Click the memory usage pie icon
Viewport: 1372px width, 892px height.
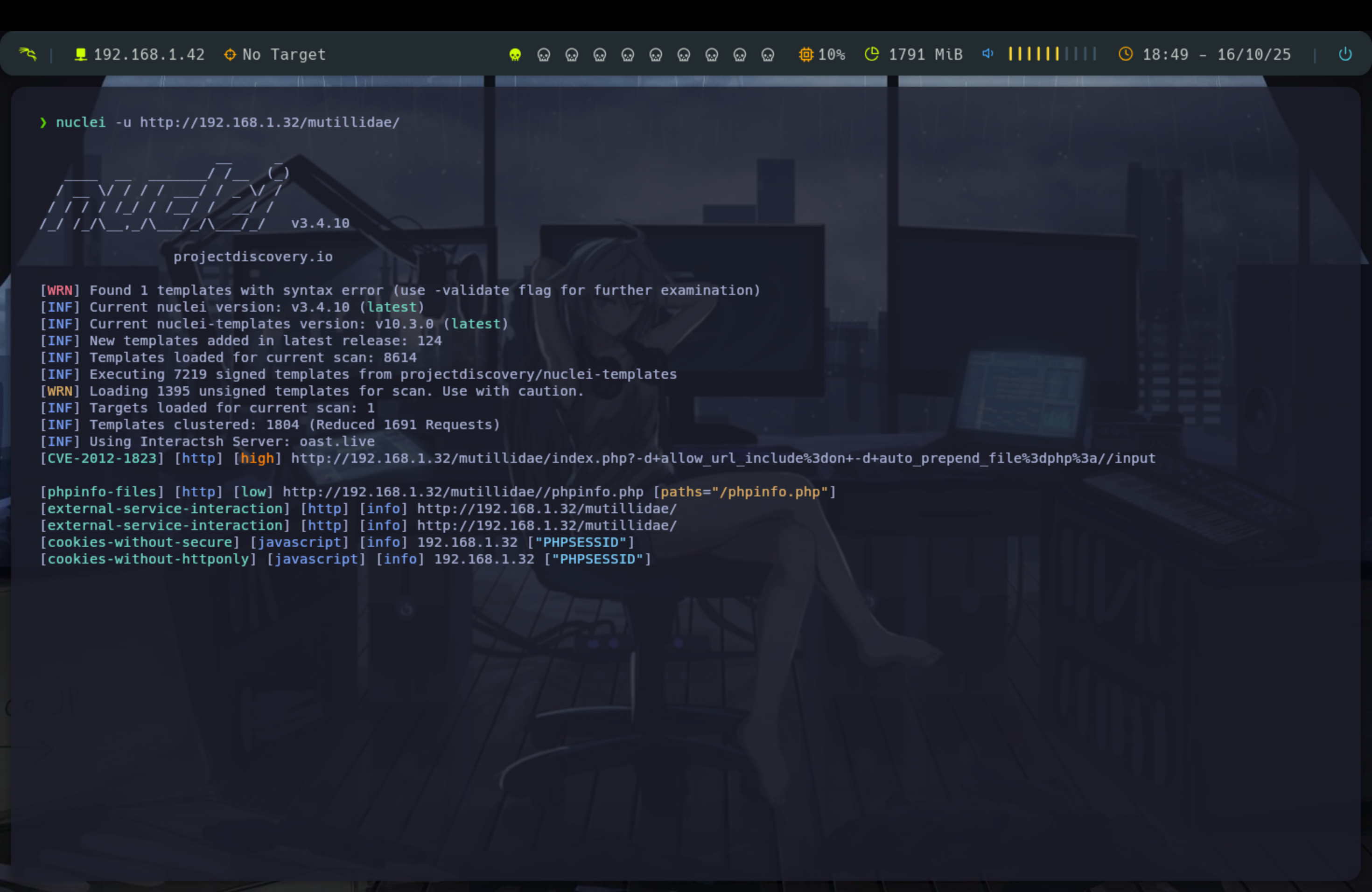[x=872, y=54]
